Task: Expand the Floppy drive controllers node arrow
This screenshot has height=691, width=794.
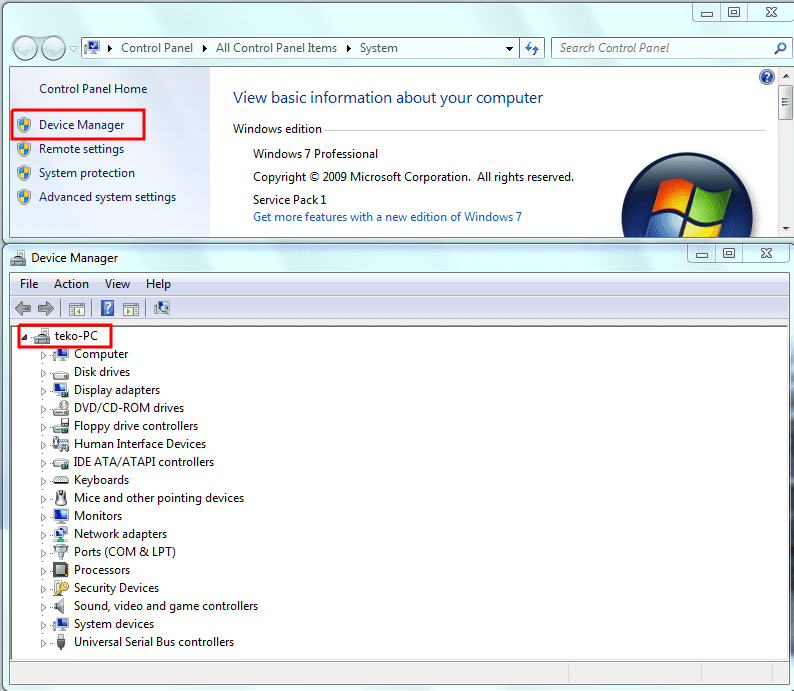Action: (43, 427)
